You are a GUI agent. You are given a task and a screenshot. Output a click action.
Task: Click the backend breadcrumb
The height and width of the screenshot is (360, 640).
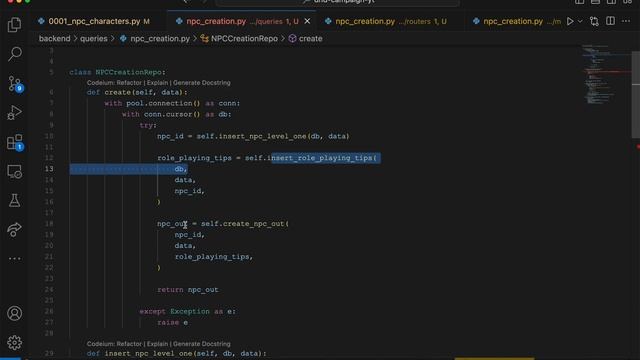pos(54,39)
